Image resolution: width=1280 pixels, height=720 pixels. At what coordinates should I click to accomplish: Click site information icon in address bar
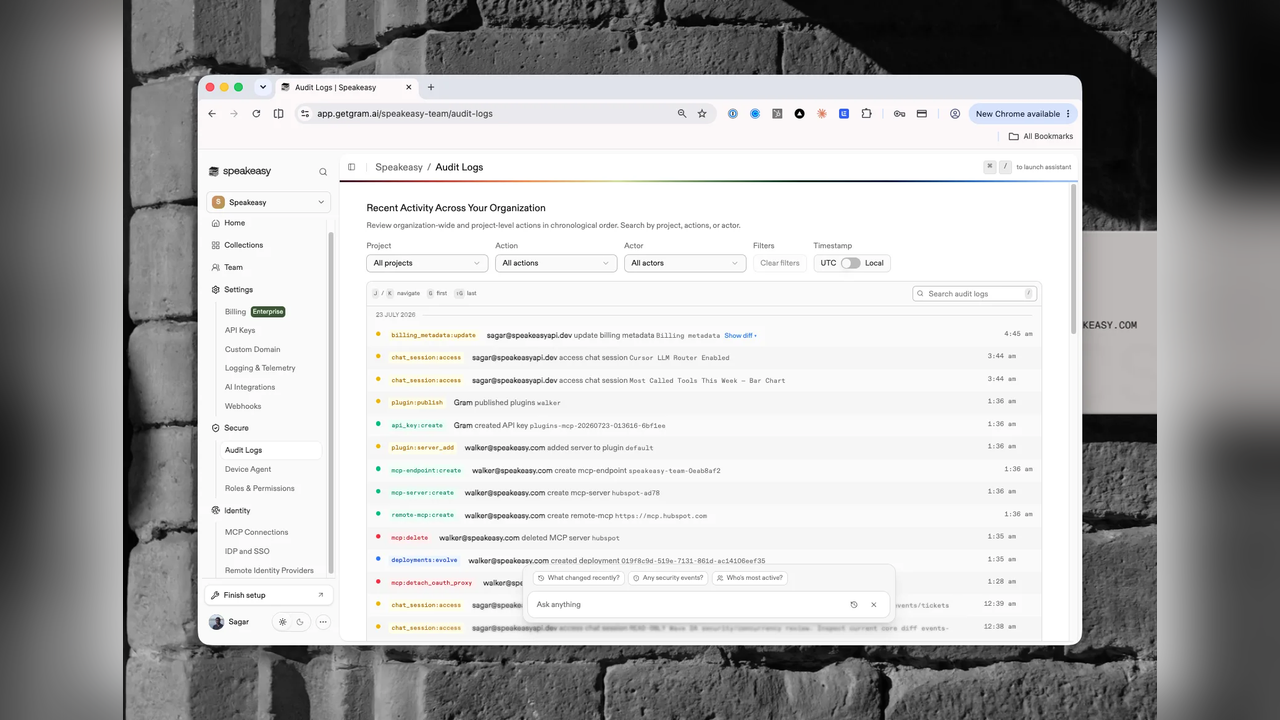[305, 114]
